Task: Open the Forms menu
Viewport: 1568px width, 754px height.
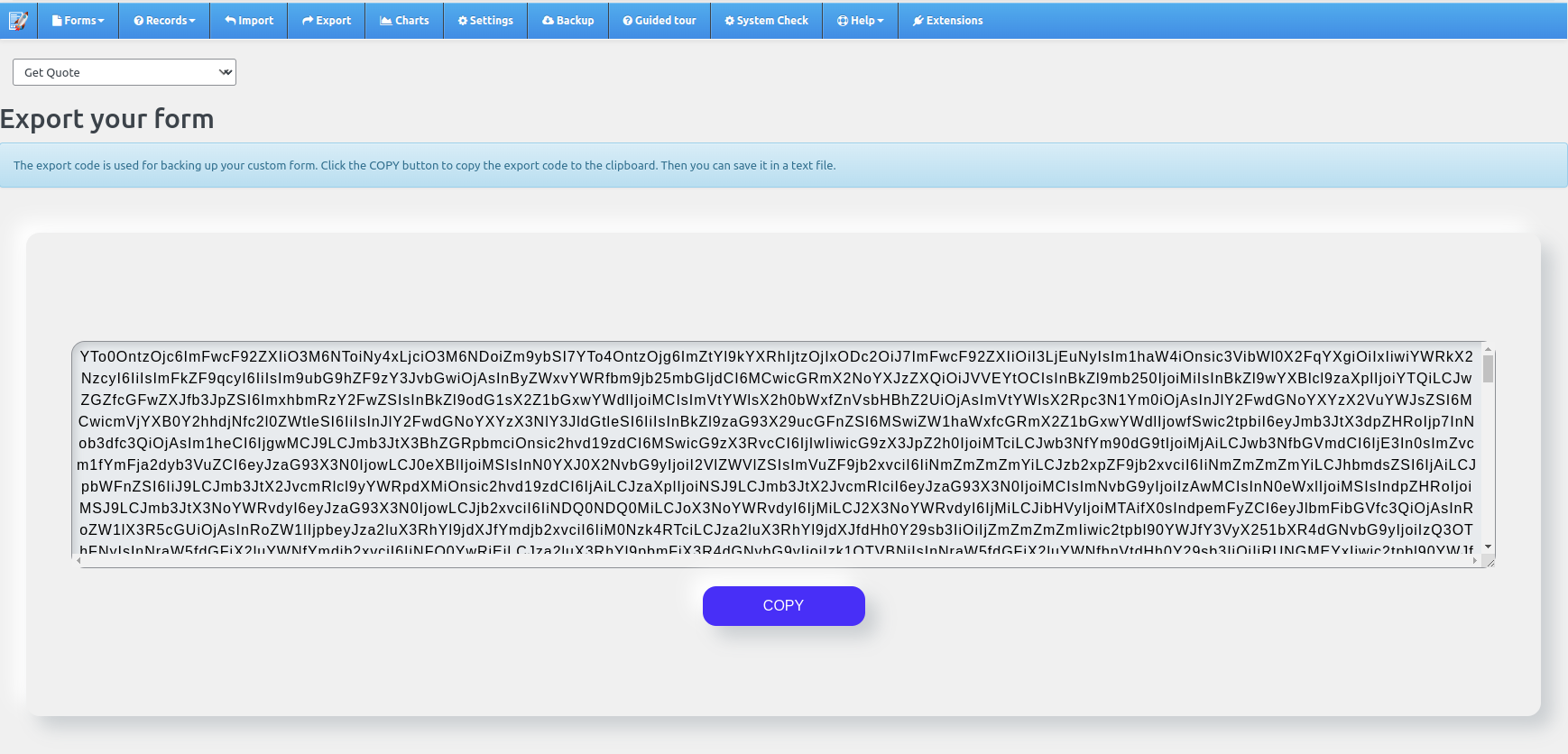Action: click(x=78, y=20)
